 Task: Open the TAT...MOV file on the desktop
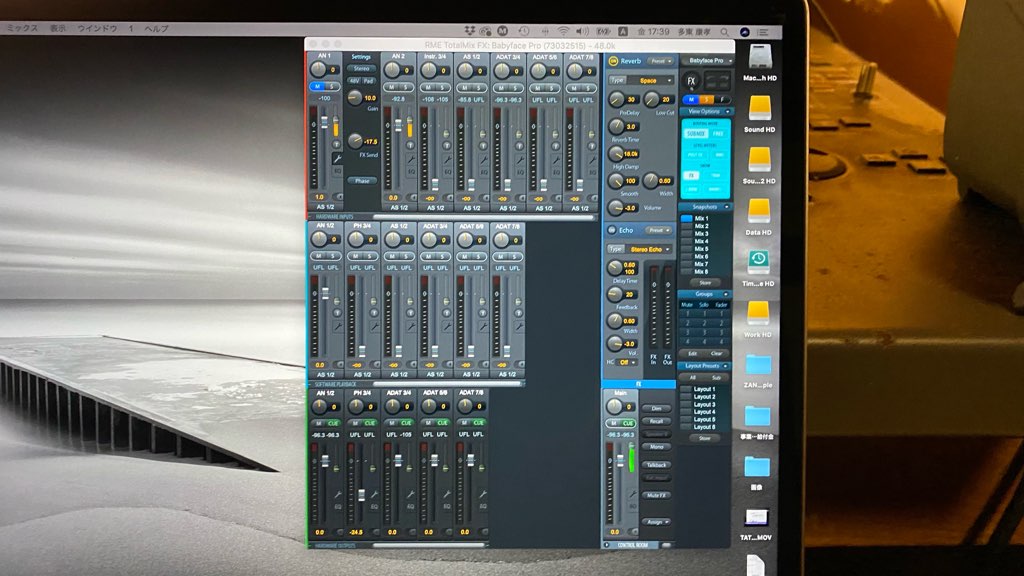click(756, 519)
